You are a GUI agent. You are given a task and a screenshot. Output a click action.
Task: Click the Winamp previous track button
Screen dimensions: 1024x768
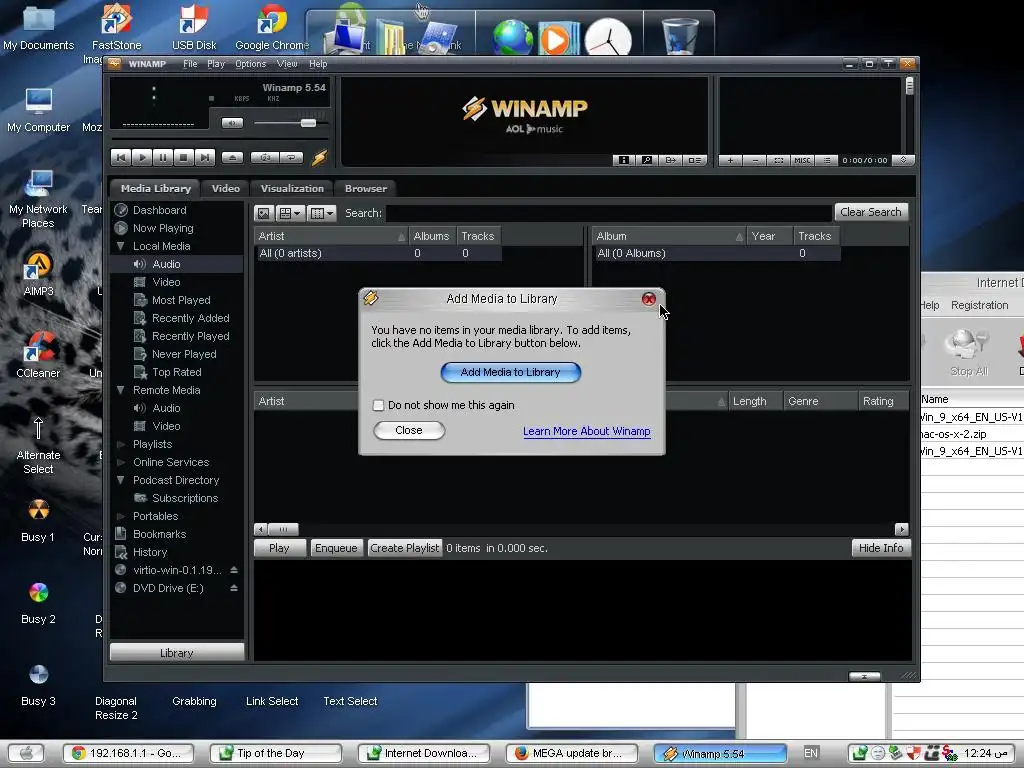click(121, 157)
